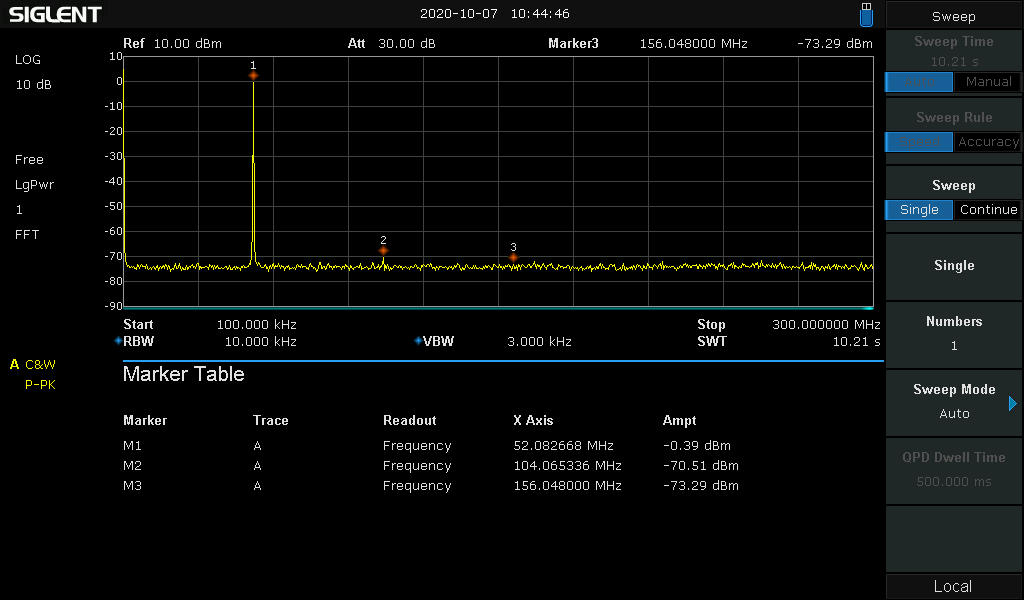This screenshot has height=600, width=1024.
Task: Click the blue USB storage icon
Action: tap(866, 15)
